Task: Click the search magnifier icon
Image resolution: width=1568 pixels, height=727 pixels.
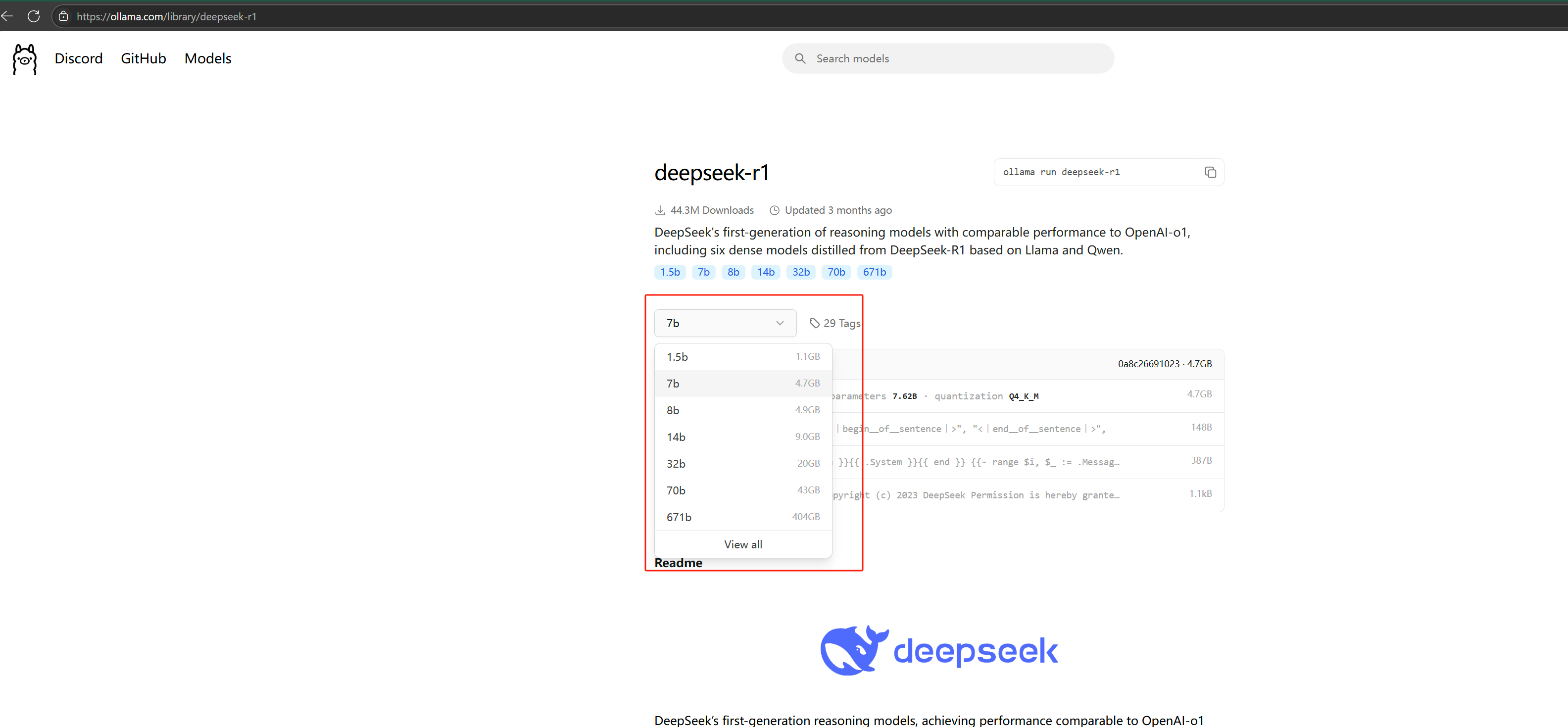Action: (800, 58)
